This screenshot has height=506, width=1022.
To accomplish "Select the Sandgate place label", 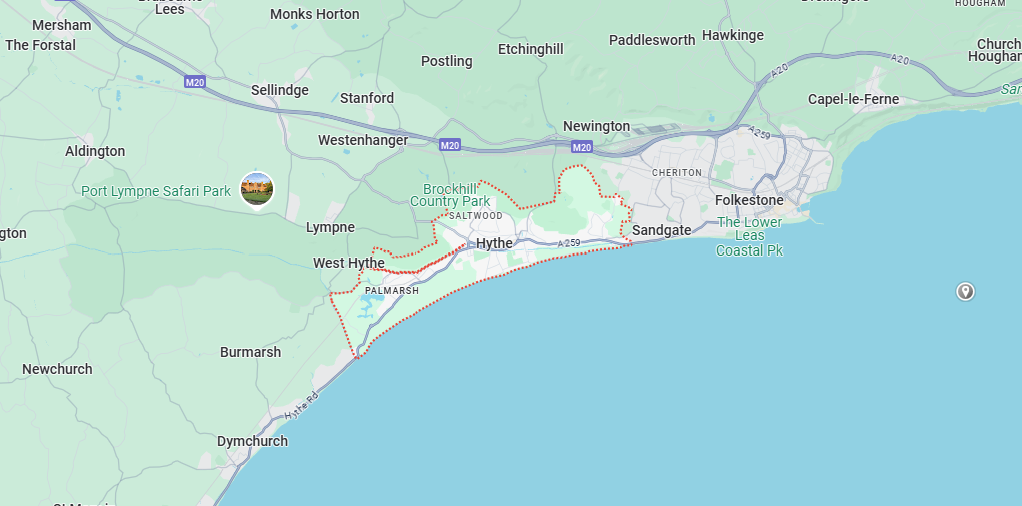I will (x=662, y=230).
